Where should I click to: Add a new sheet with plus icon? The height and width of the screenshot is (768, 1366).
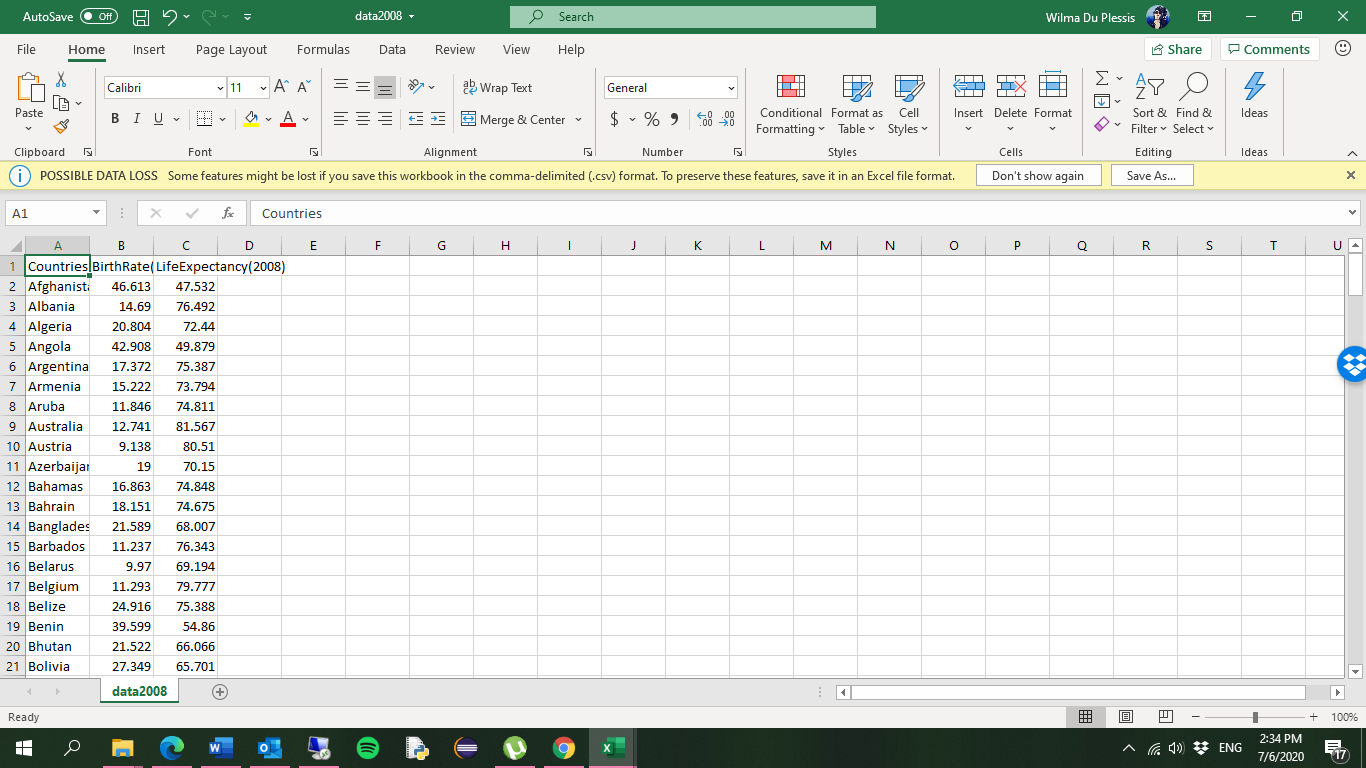click(220, 692)
